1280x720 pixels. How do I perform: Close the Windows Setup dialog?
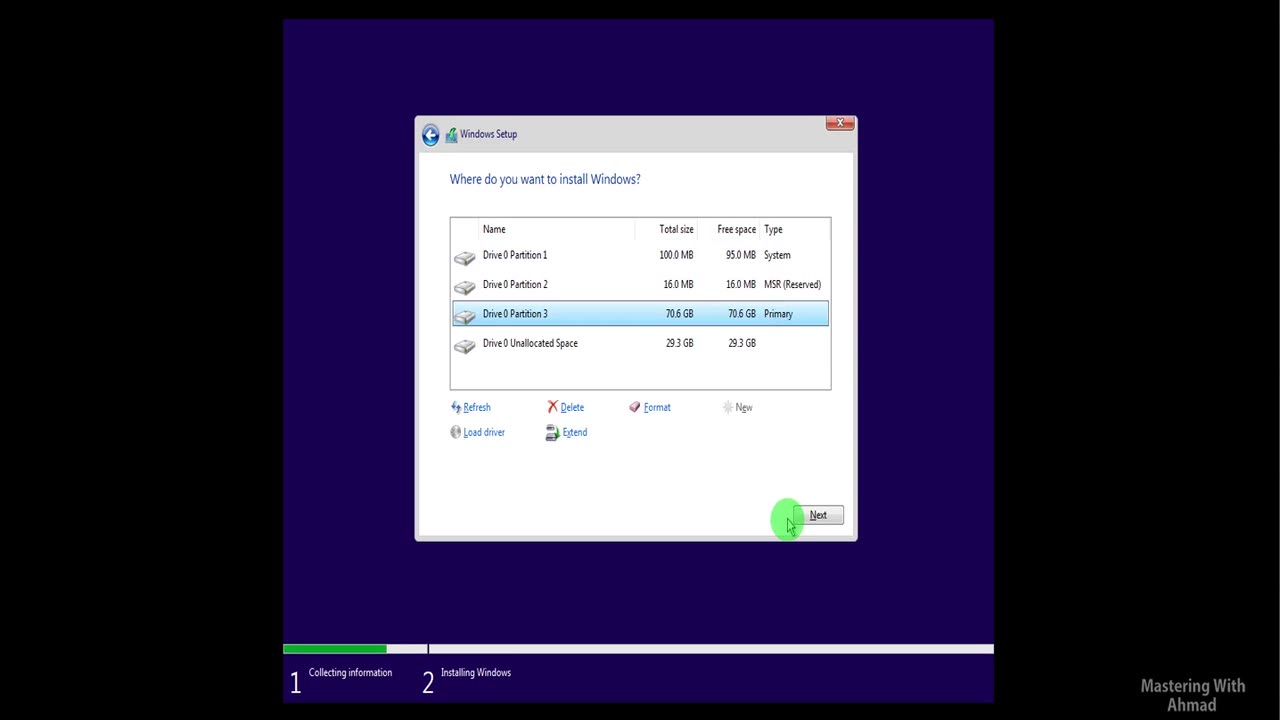click(x=840, y=123)
